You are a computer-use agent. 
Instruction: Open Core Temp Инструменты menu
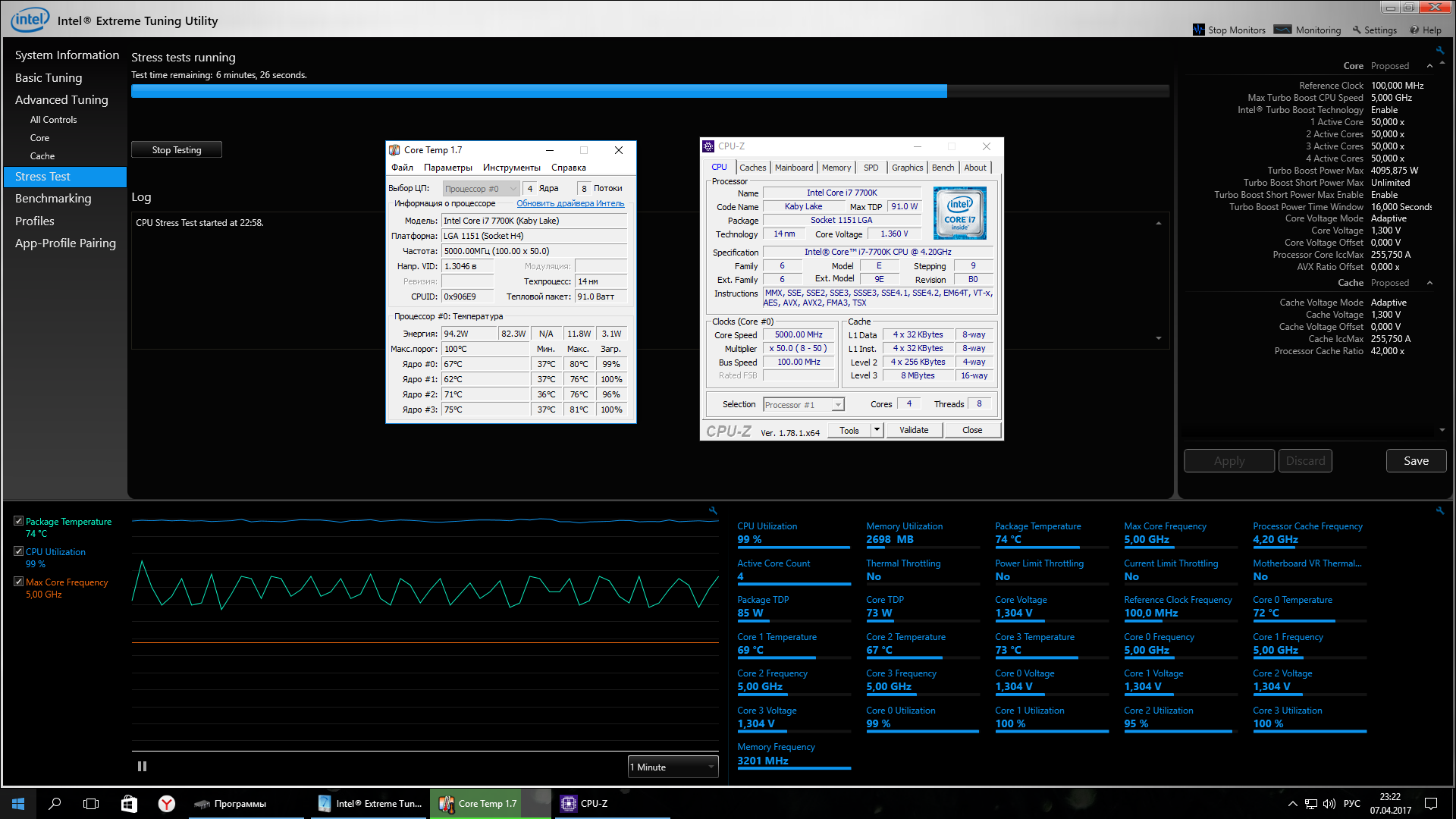tap(511, 168)
